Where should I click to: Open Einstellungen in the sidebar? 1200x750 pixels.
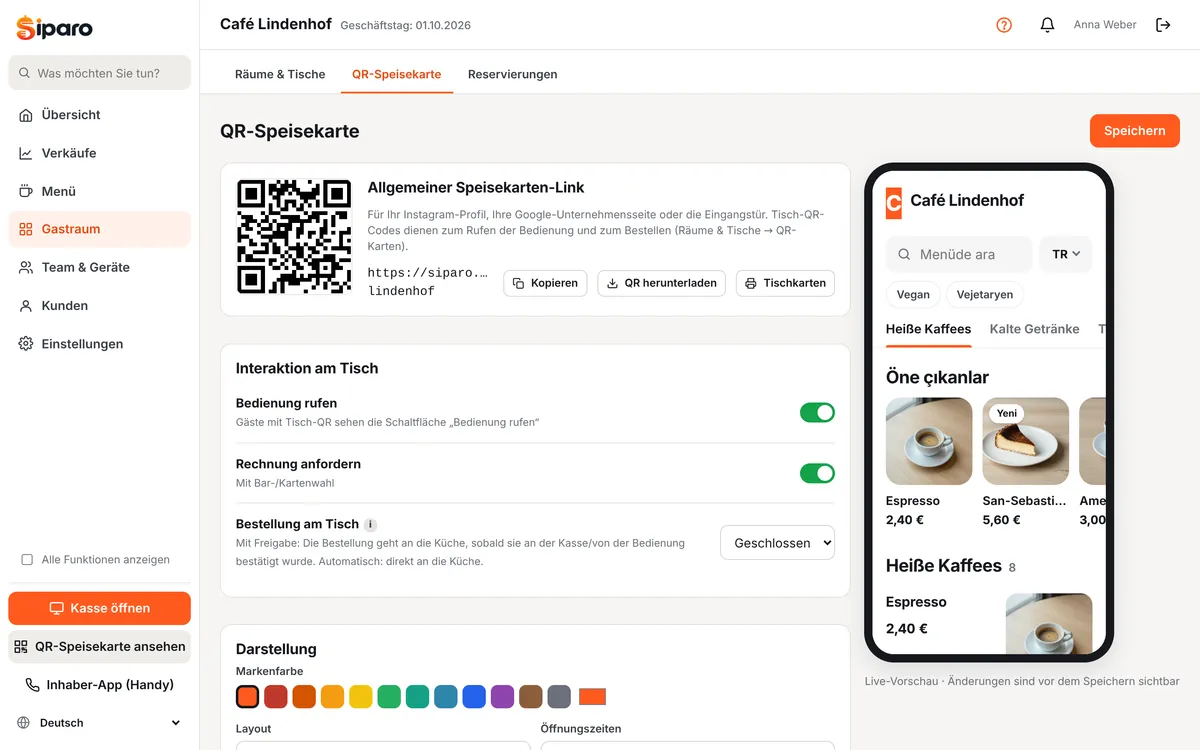99,344
